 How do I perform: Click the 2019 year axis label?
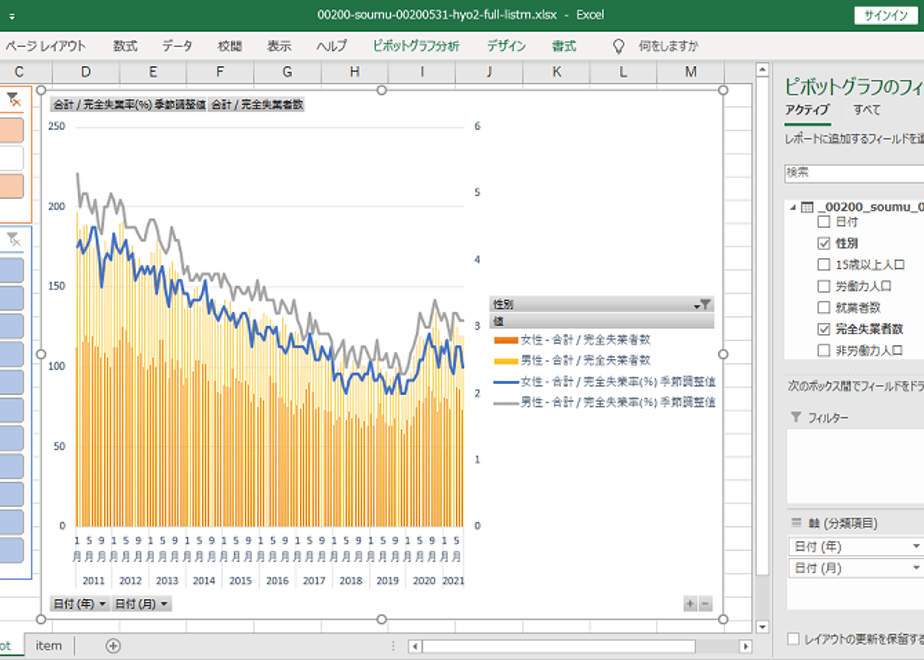pyautogui.click(x=387, y=580)
